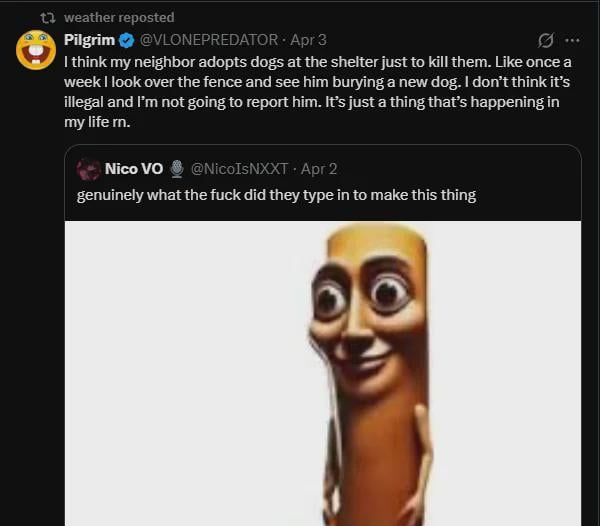Click Pilgrim's yellow emoji avatar
The width and height of the screenshot is (600, 526).
point(36,50)
